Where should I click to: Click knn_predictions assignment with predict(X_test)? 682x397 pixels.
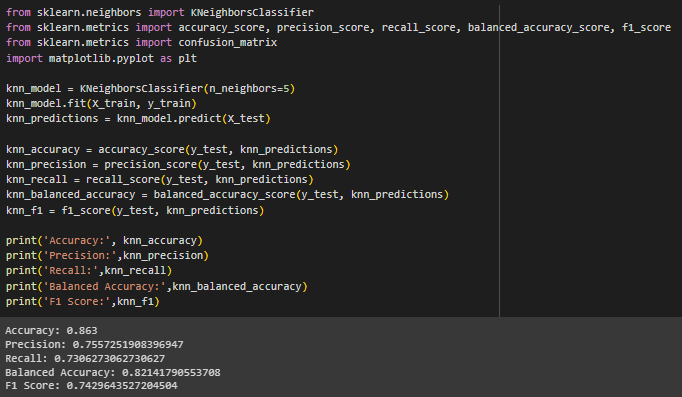(x=138, y=119)
